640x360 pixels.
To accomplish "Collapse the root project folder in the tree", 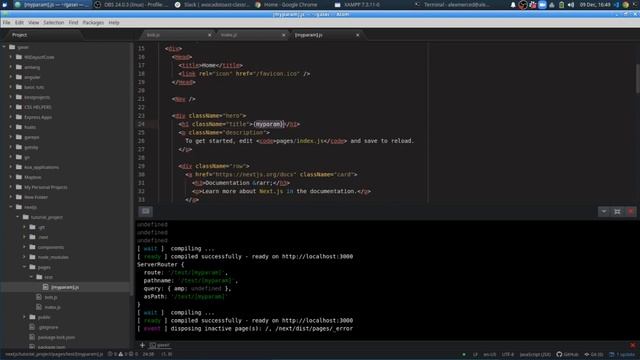I will click(x=4, y=47).
